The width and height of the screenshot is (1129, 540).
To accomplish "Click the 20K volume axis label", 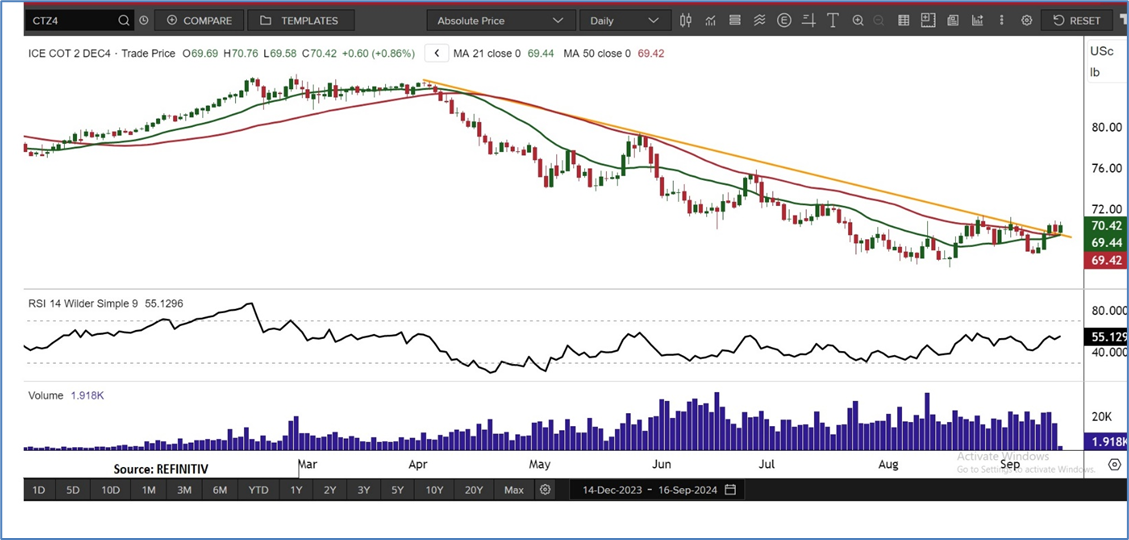I will [1102, 418].
